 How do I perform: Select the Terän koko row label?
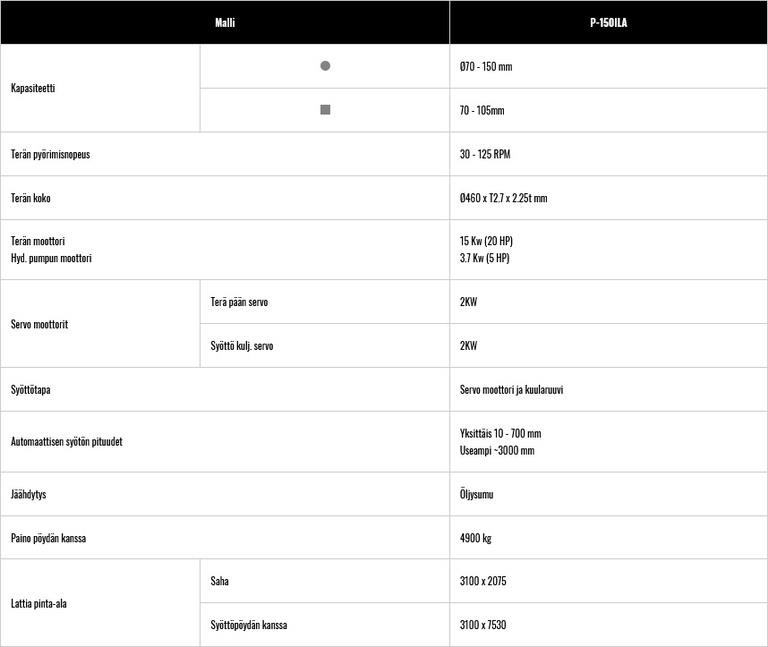click(31, 198)
